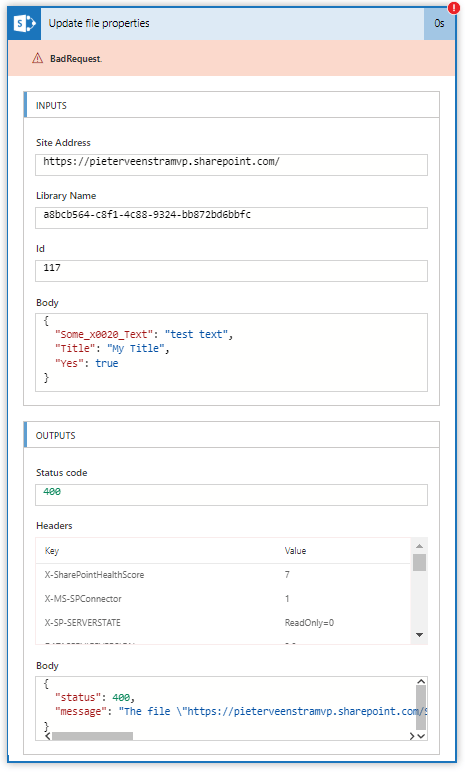Click the "message" key in output Body

coord(81,711)
